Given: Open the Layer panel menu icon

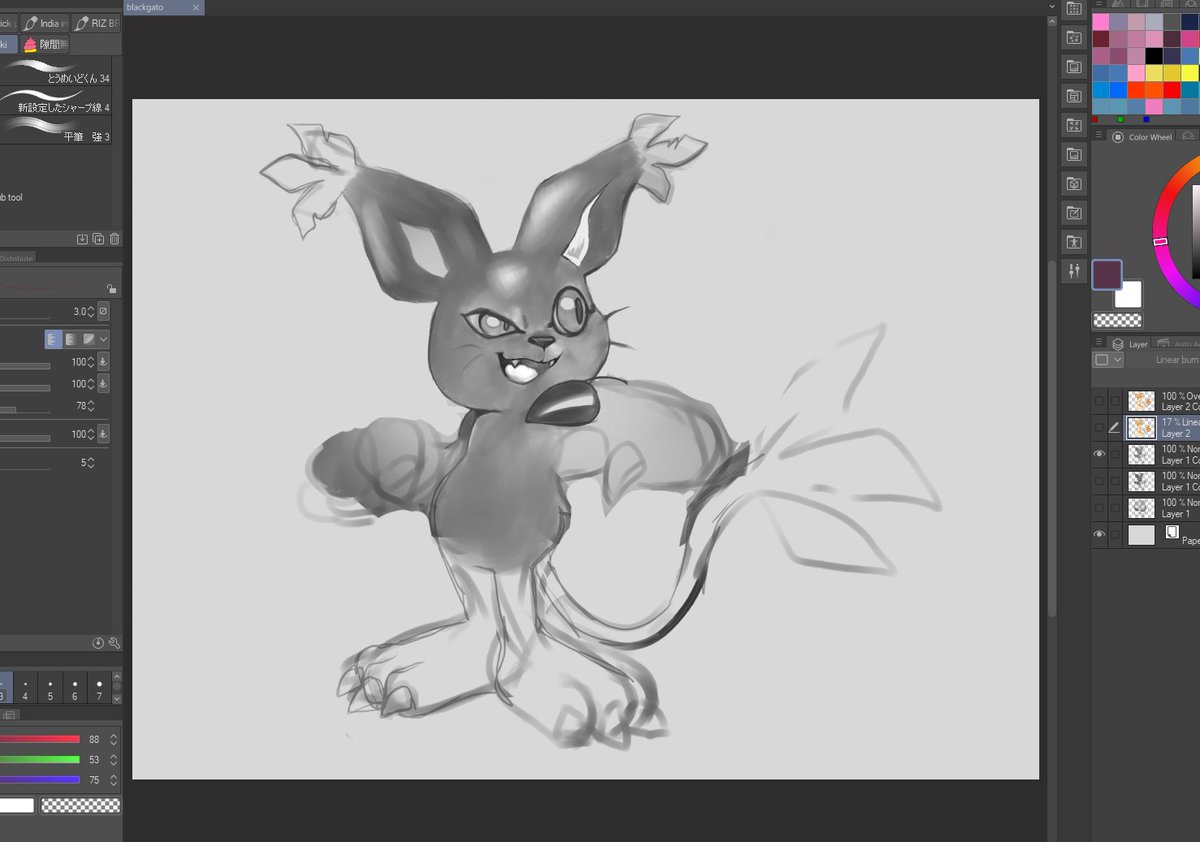Looking at the screenshot, I should 1100,344.
